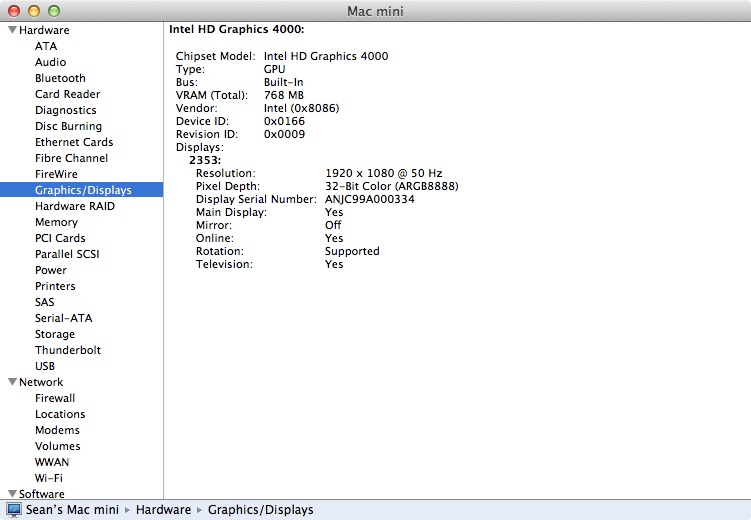Click the 2353 display name

click(205, 160)
